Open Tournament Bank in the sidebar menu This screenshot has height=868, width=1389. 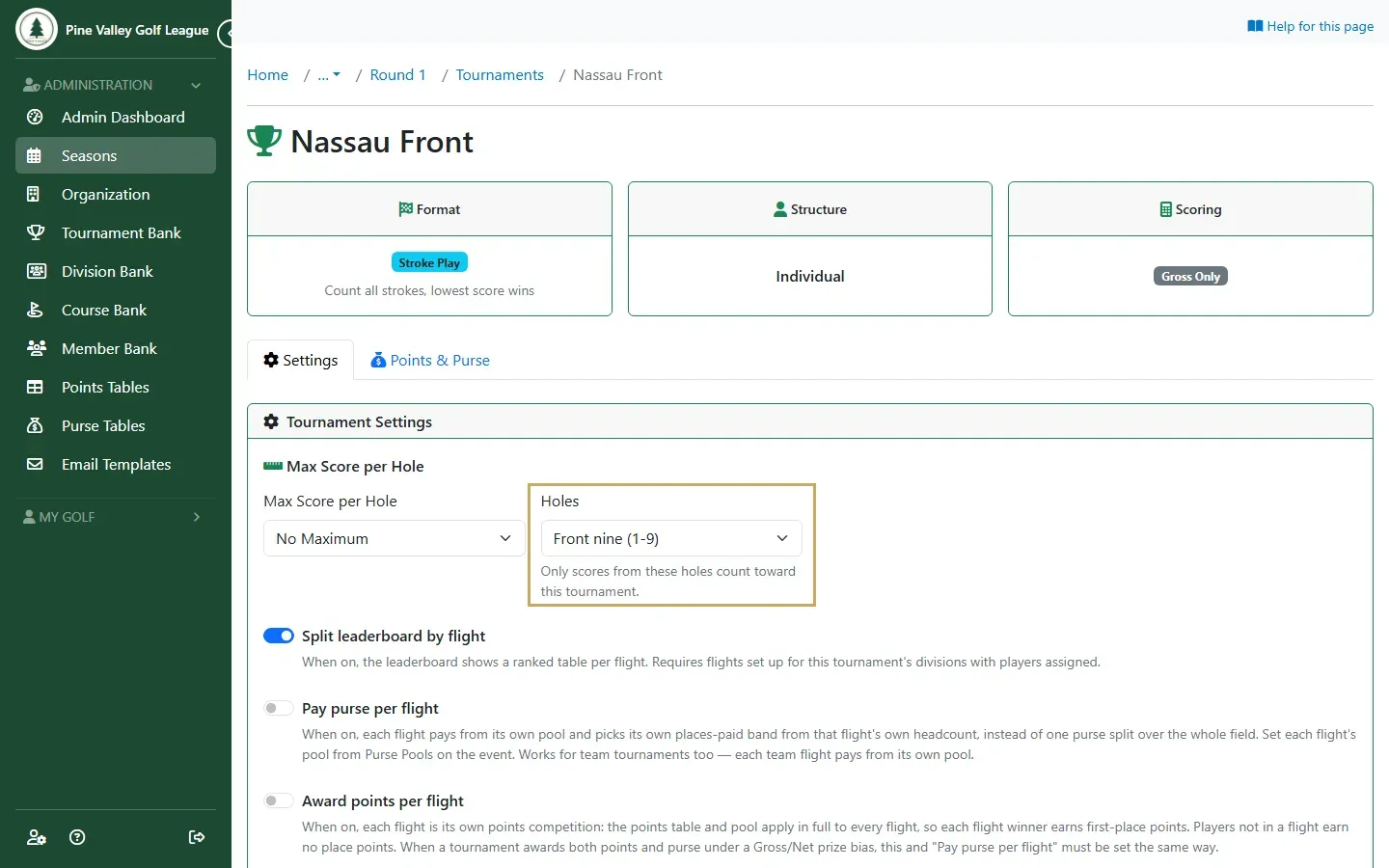tap(116, 232)
